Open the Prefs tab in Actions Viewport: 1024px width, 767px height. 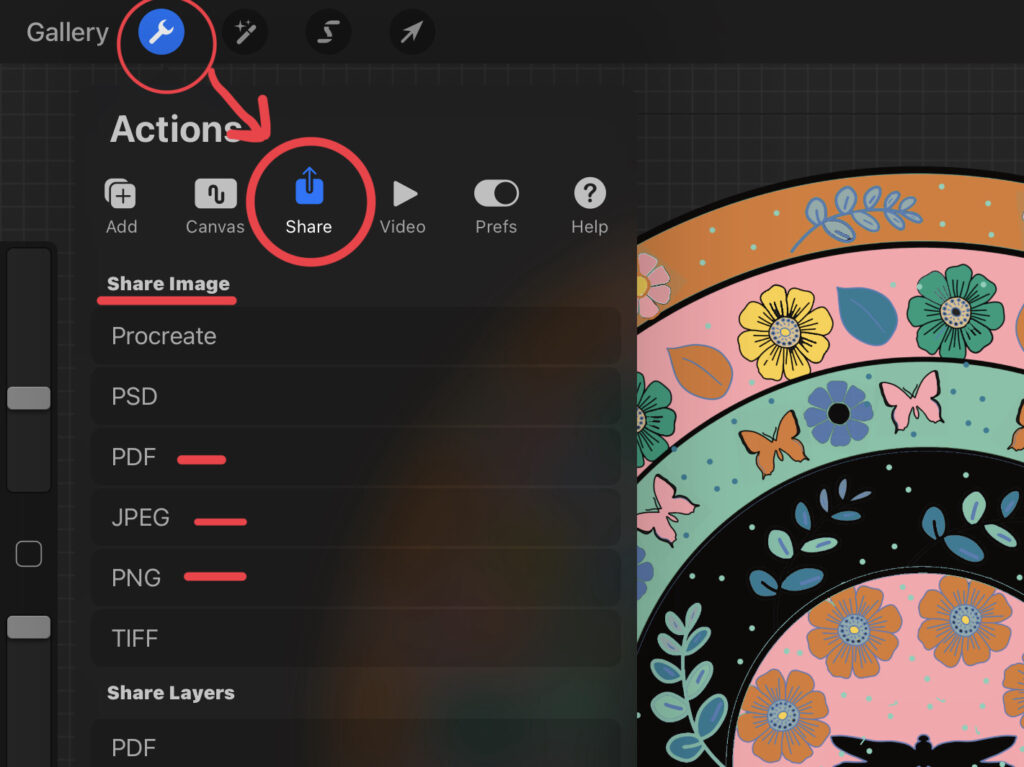496,206
